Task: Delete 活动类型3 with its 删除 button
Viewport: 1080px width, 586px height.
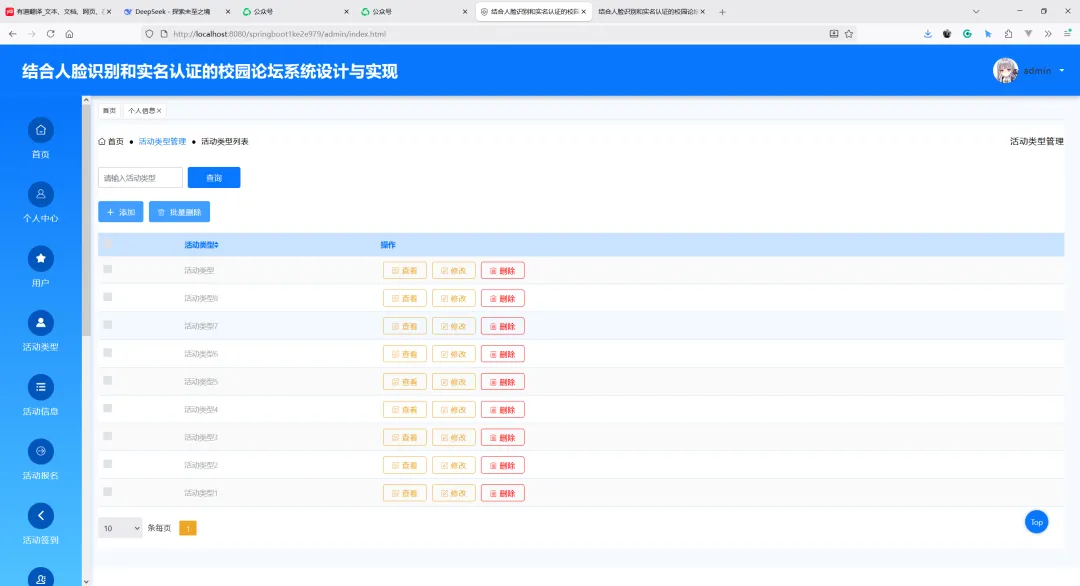Action: (x=503, y=437)
